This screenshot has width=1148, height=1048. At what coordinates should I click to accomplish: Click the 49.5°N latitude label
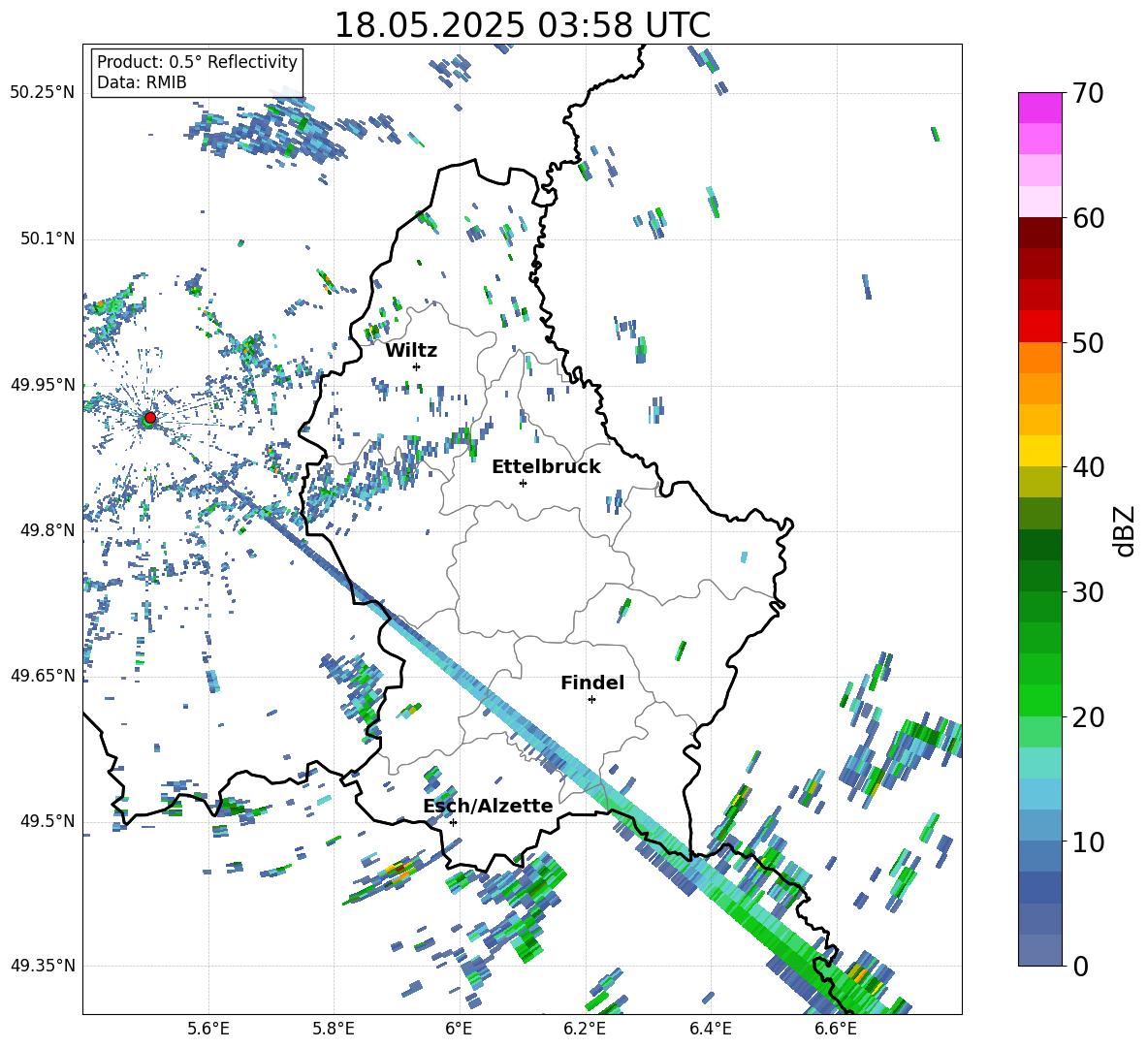point(48,821)
